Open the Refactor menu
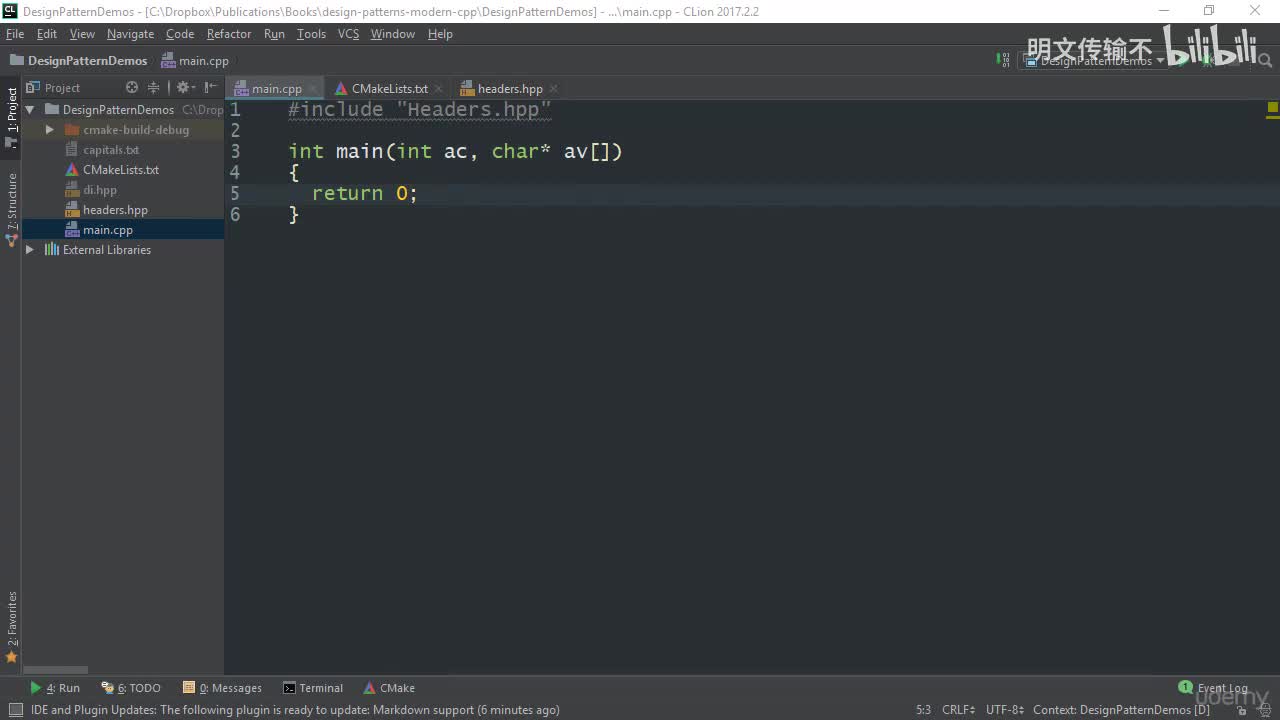This screenshot has height=720, width=1280. (229, 34)
